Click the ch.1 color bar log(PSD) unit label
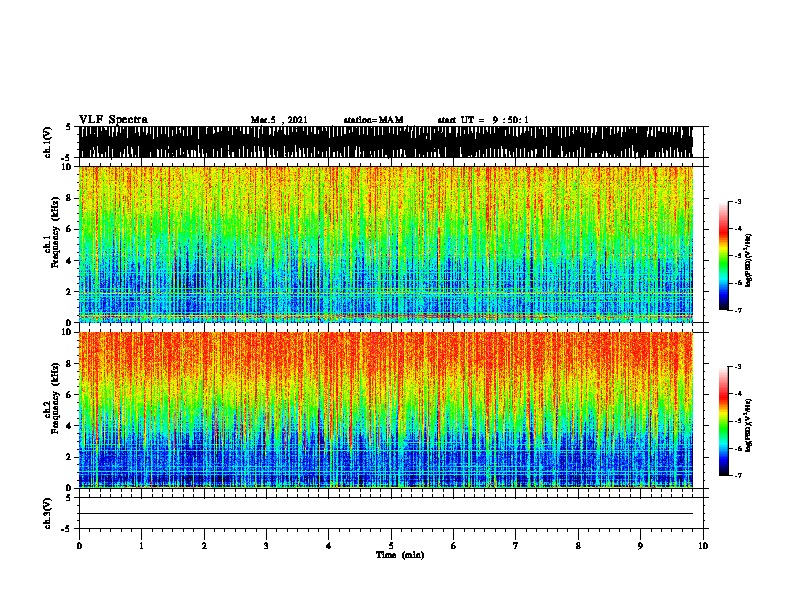 (749, 260)
